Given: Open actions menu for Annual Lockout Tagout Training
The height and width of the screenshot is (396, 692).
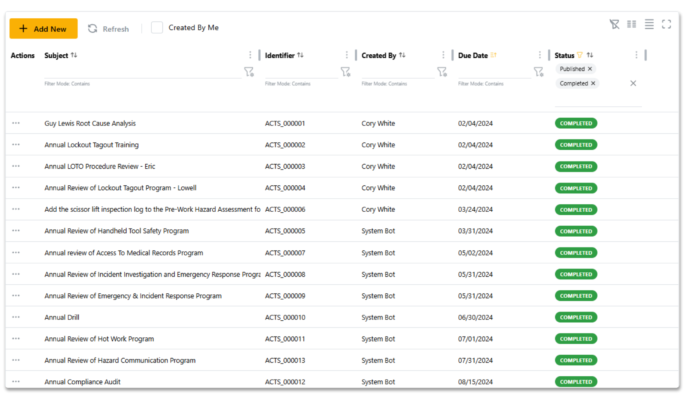Looking at the screenshot, I should (16, 145).
